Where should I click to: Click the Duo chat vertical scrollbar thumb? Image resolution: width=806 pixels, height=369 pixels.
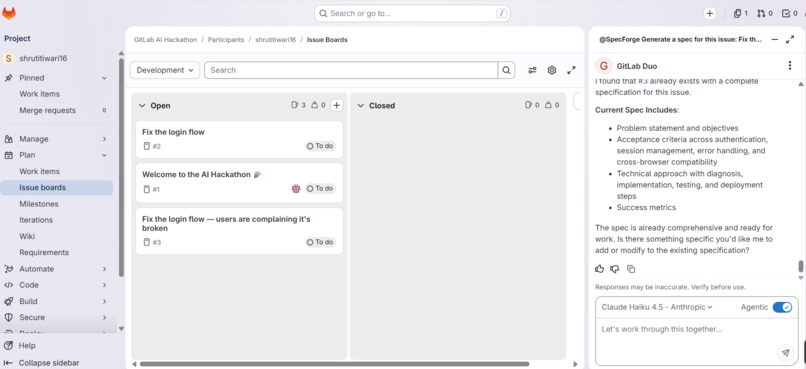pos(800,266)
